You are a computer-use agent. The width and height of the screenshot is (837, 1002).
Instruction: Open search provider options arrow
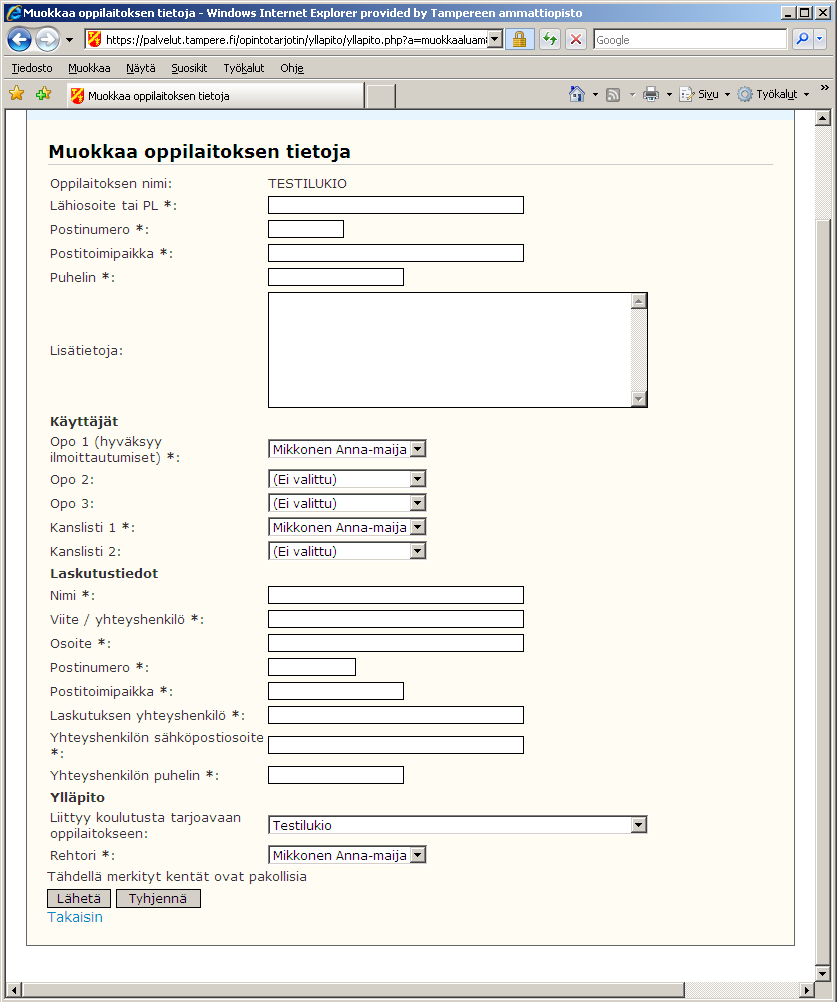[x=820, y=40]
